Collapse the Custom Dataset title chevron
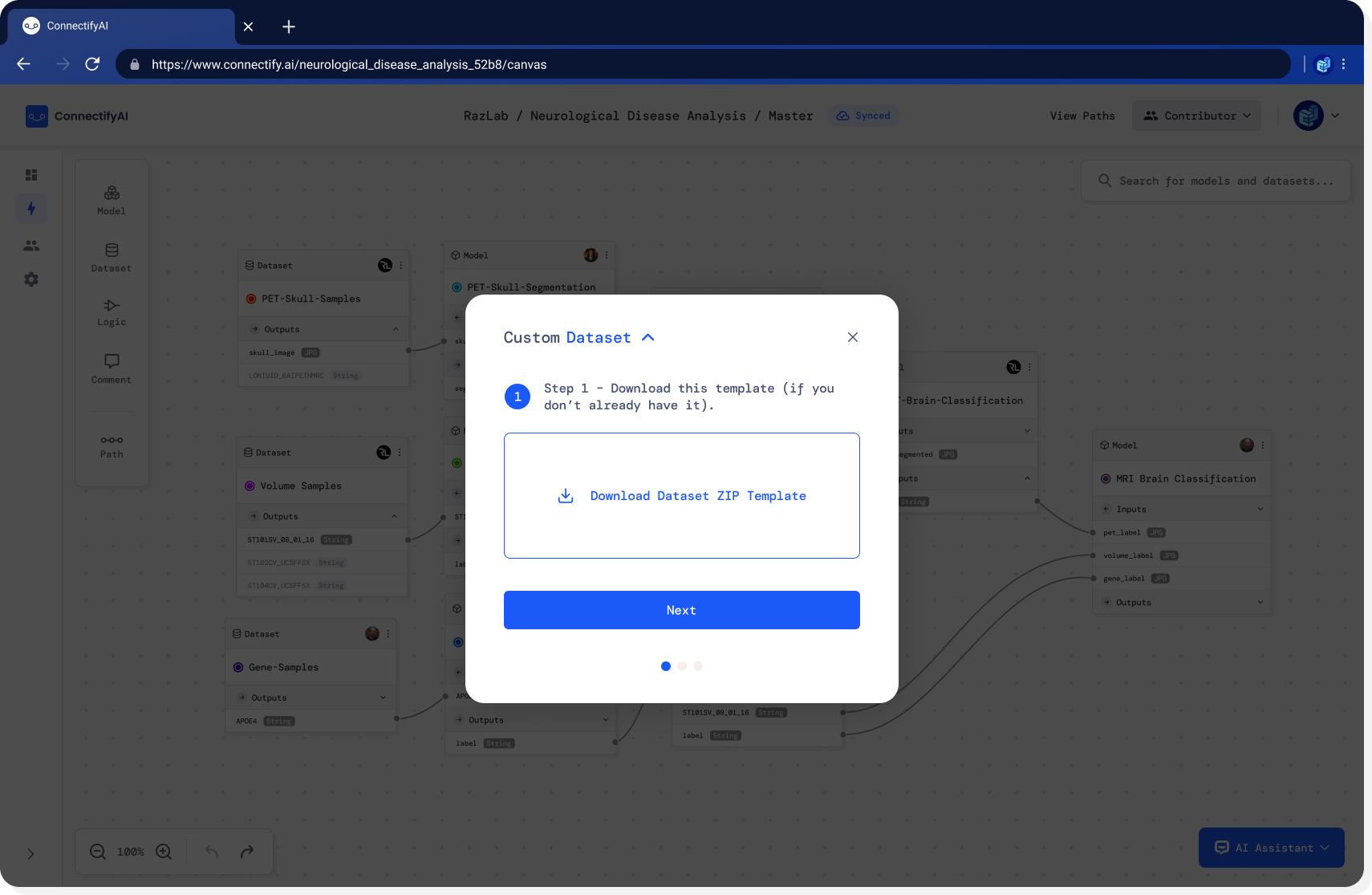Viewport: 1372px width, 895px height. (x=648, y=338)
